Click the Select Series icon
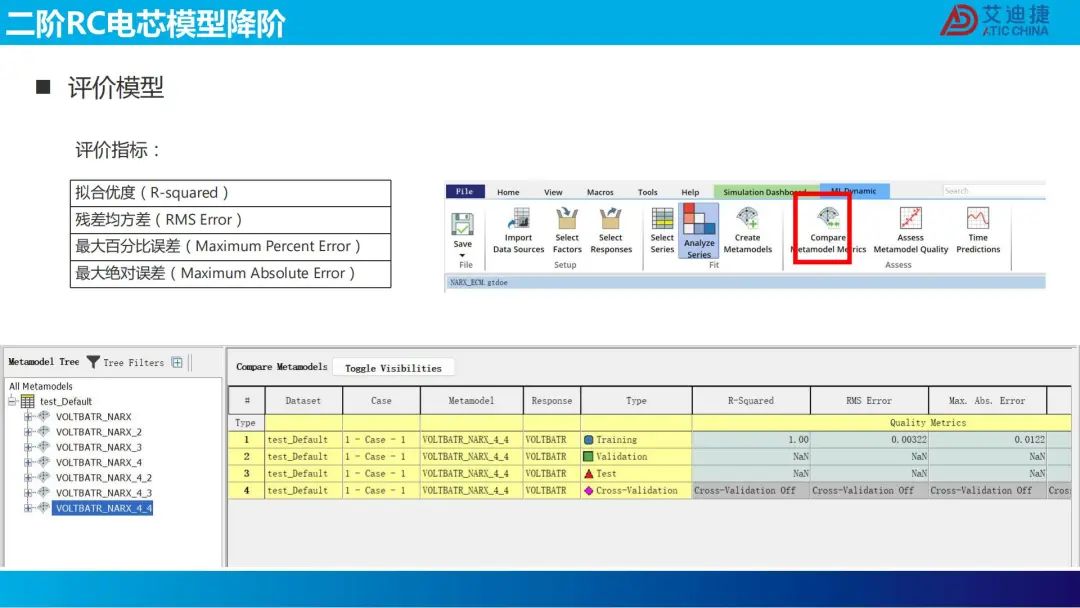 pyautogui.click(x=662, y=220)
